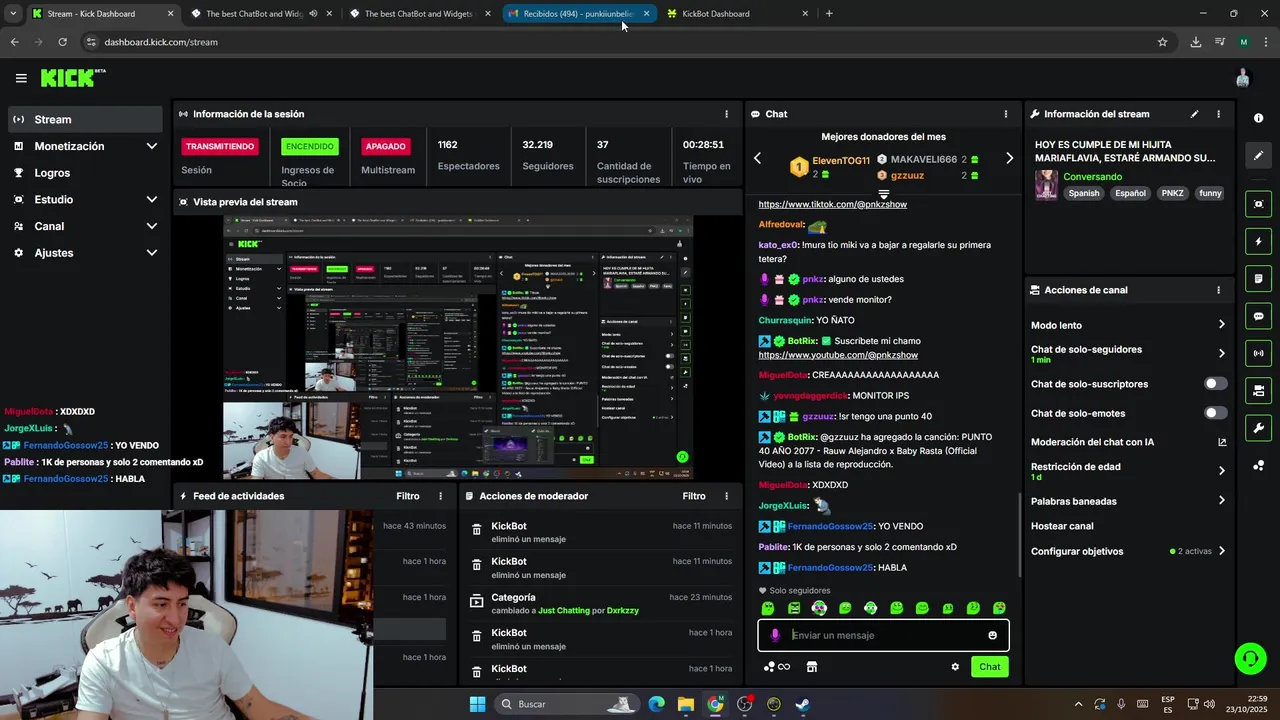Click the three-dots cluster icon in right sidebar
Viewport: 1280px width, 720px height.
click(1258, 466)
